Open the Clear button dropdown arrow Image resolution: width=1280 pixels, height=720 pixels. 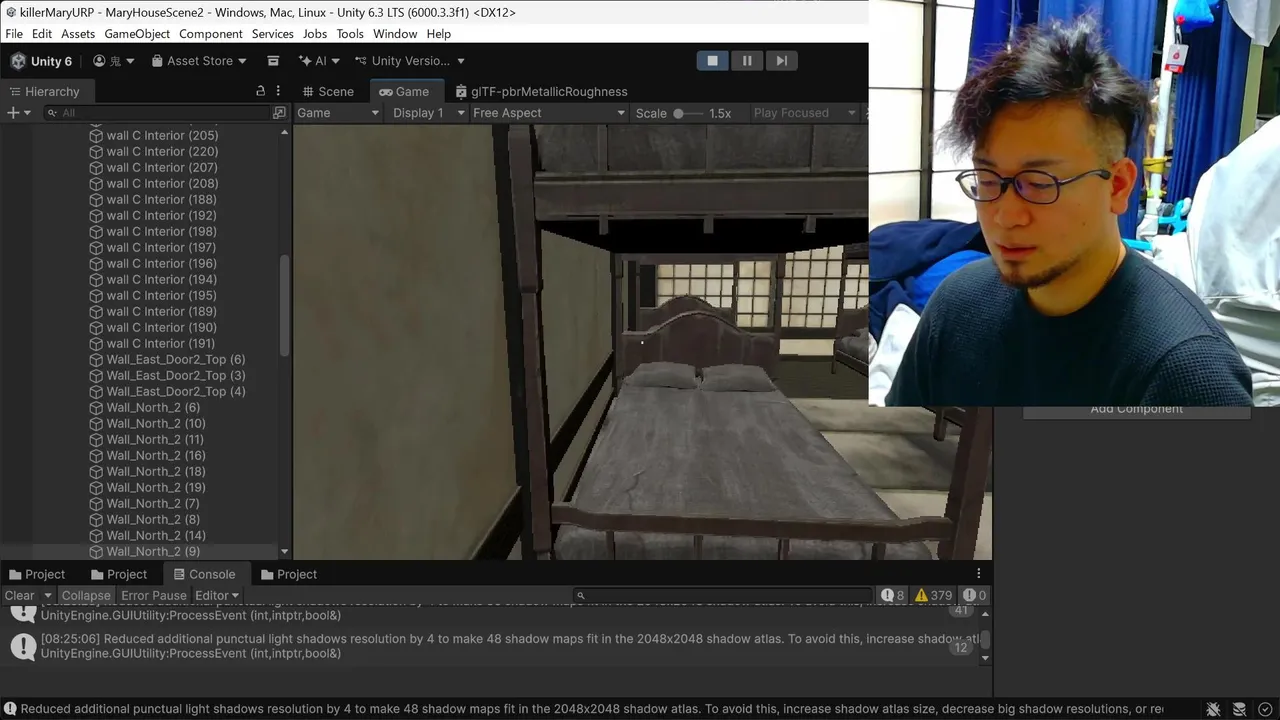(47, 595)
